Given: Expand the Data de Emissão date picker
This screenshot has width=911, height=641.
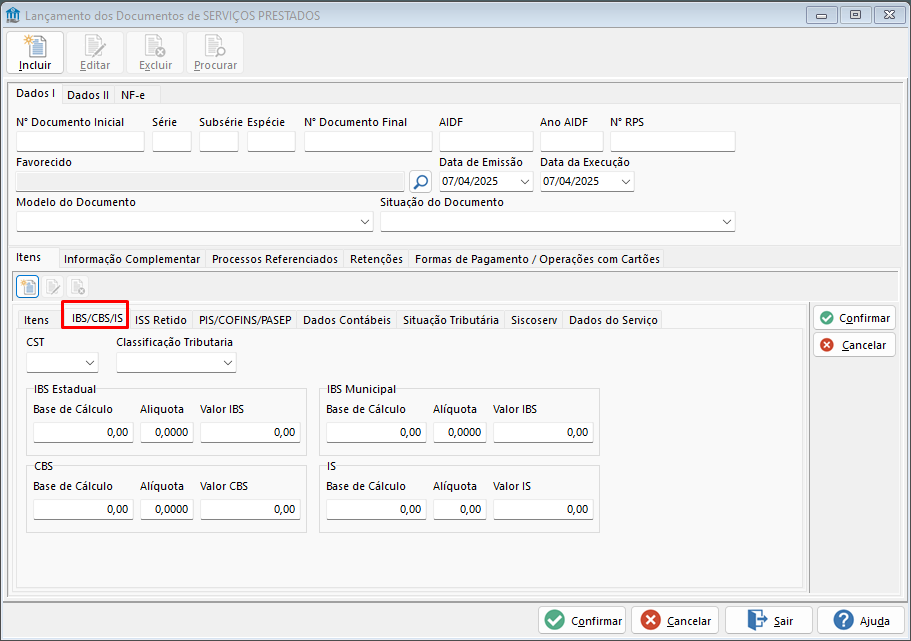Looking at the screenshot, I should coord(525,181).
